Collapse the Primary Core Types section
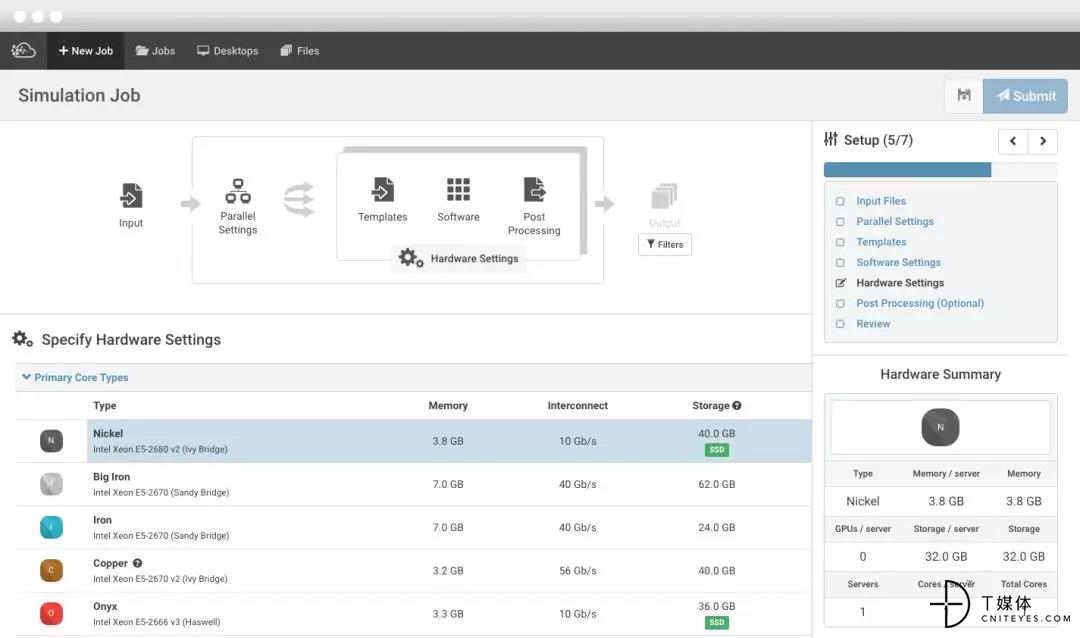 tap(75, 378)
